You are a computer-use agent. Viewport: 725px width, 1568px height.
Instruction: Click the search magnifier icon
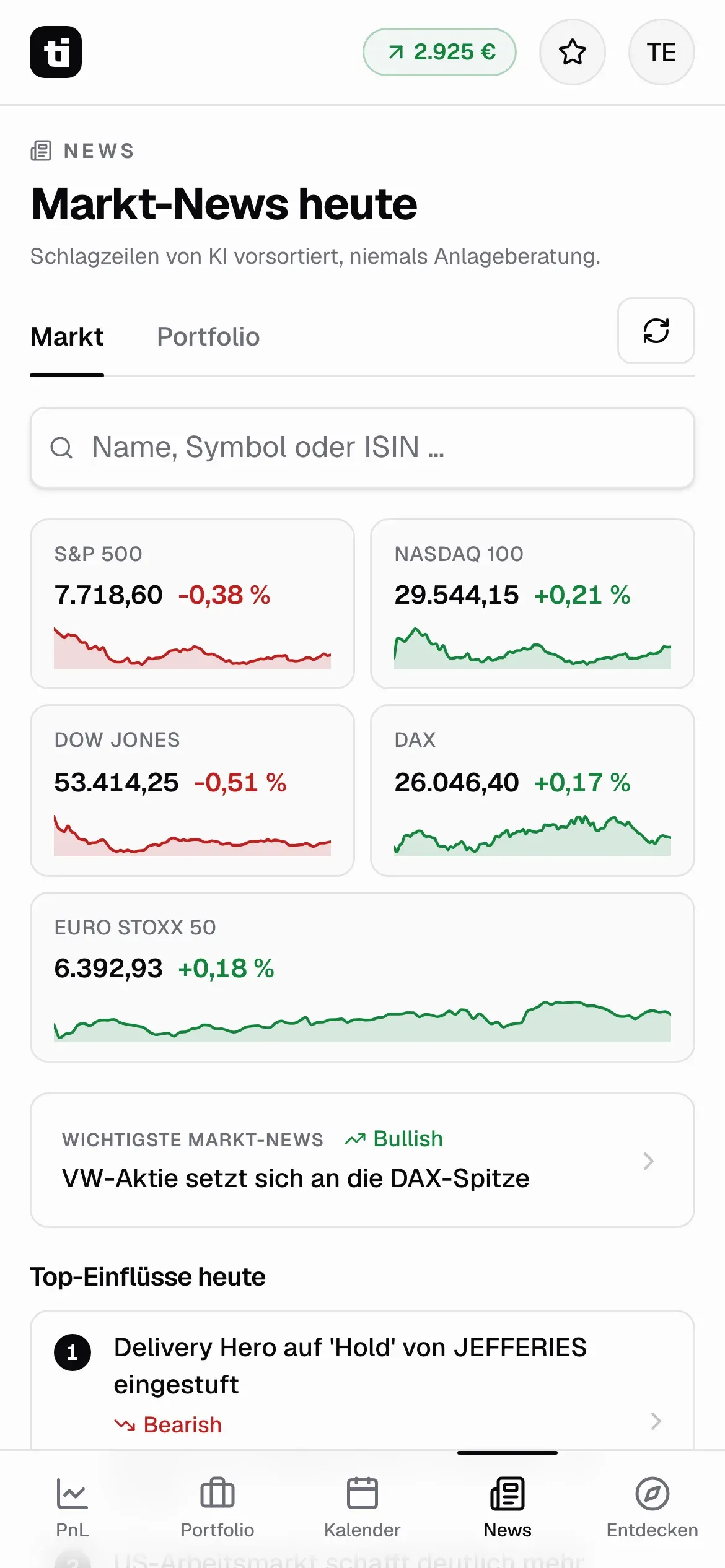tap(61, 448)
